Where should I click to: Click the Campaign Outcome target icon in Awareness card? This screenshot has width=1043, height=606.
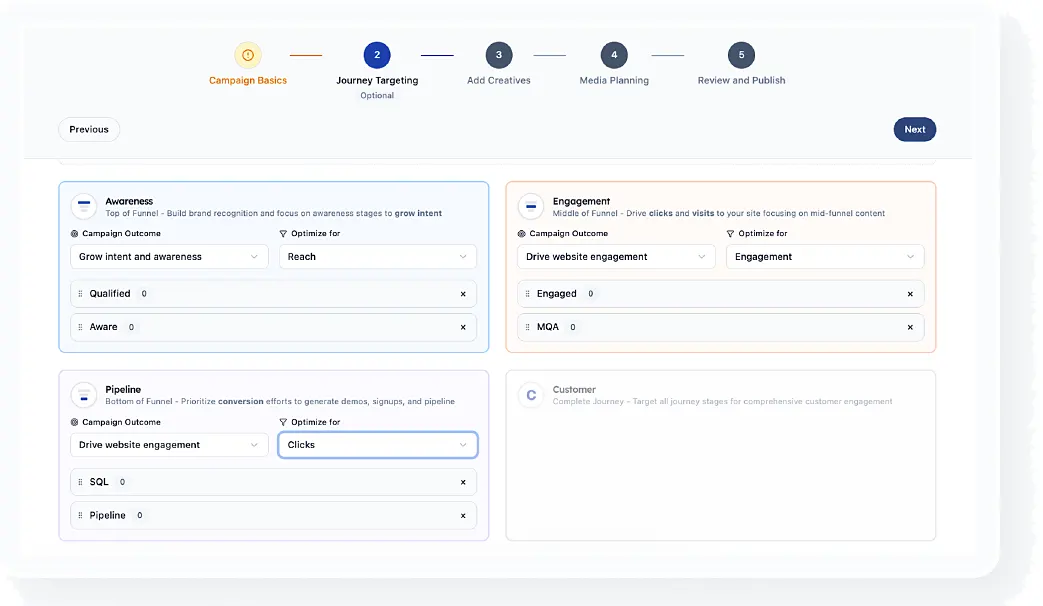(x=73, y=233)
